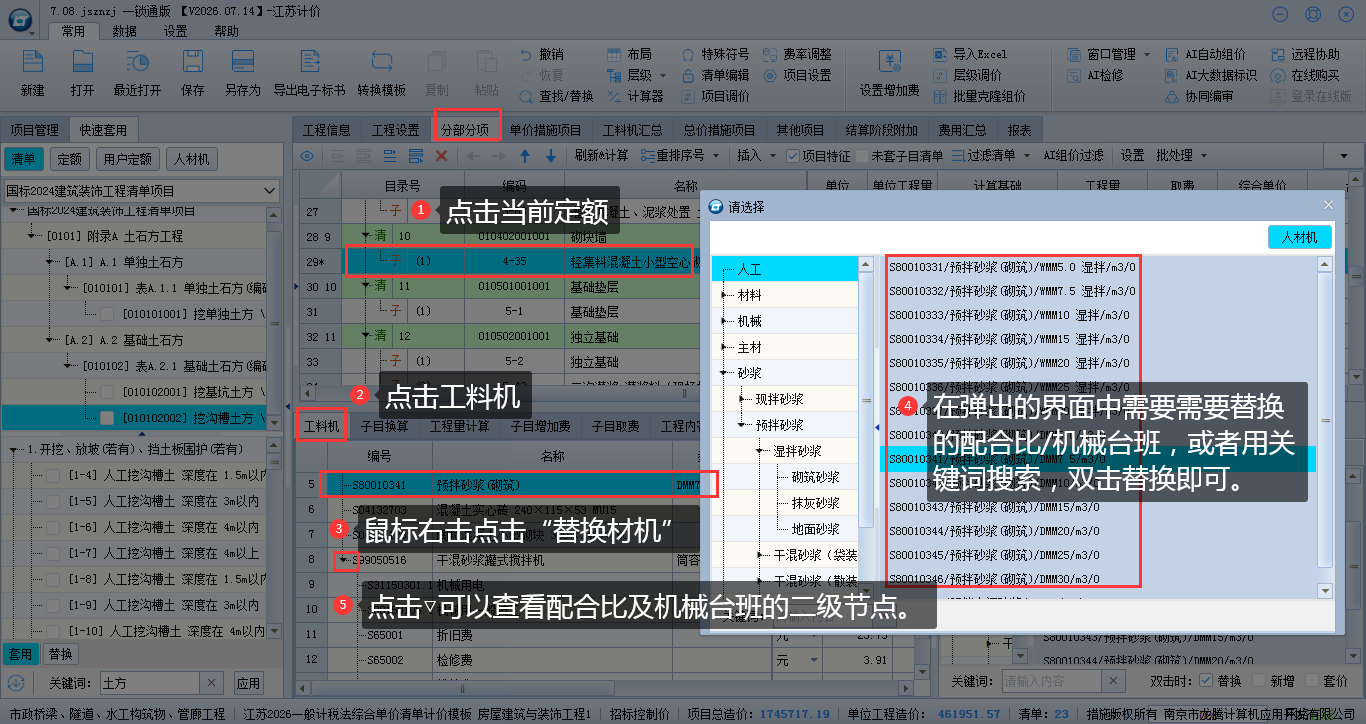1366x724 pixels.
Task: Click the AI组价过滤 button
Action: 1073,156
